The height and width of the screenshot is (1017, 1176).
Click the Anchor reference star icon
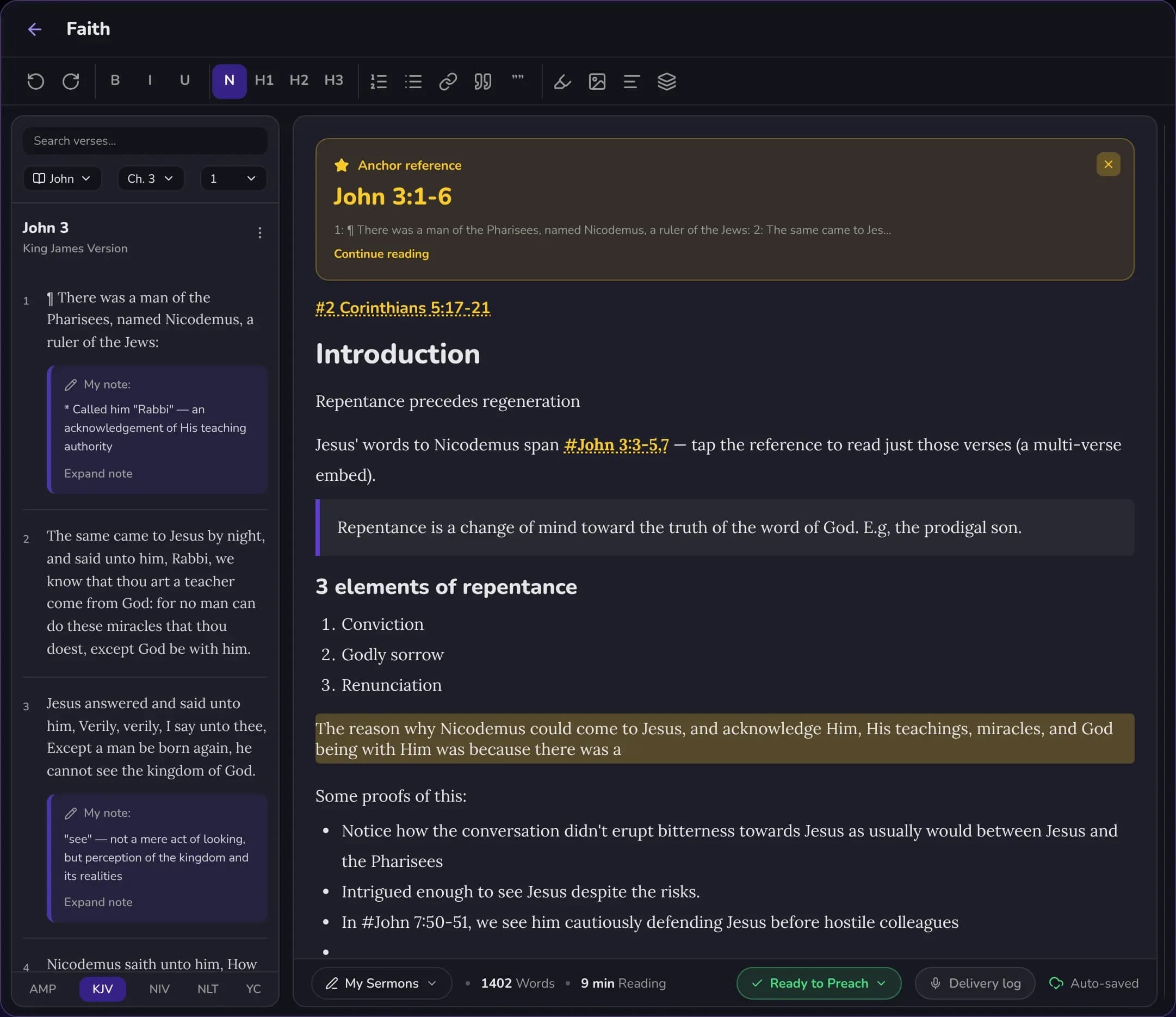(342, 165)
